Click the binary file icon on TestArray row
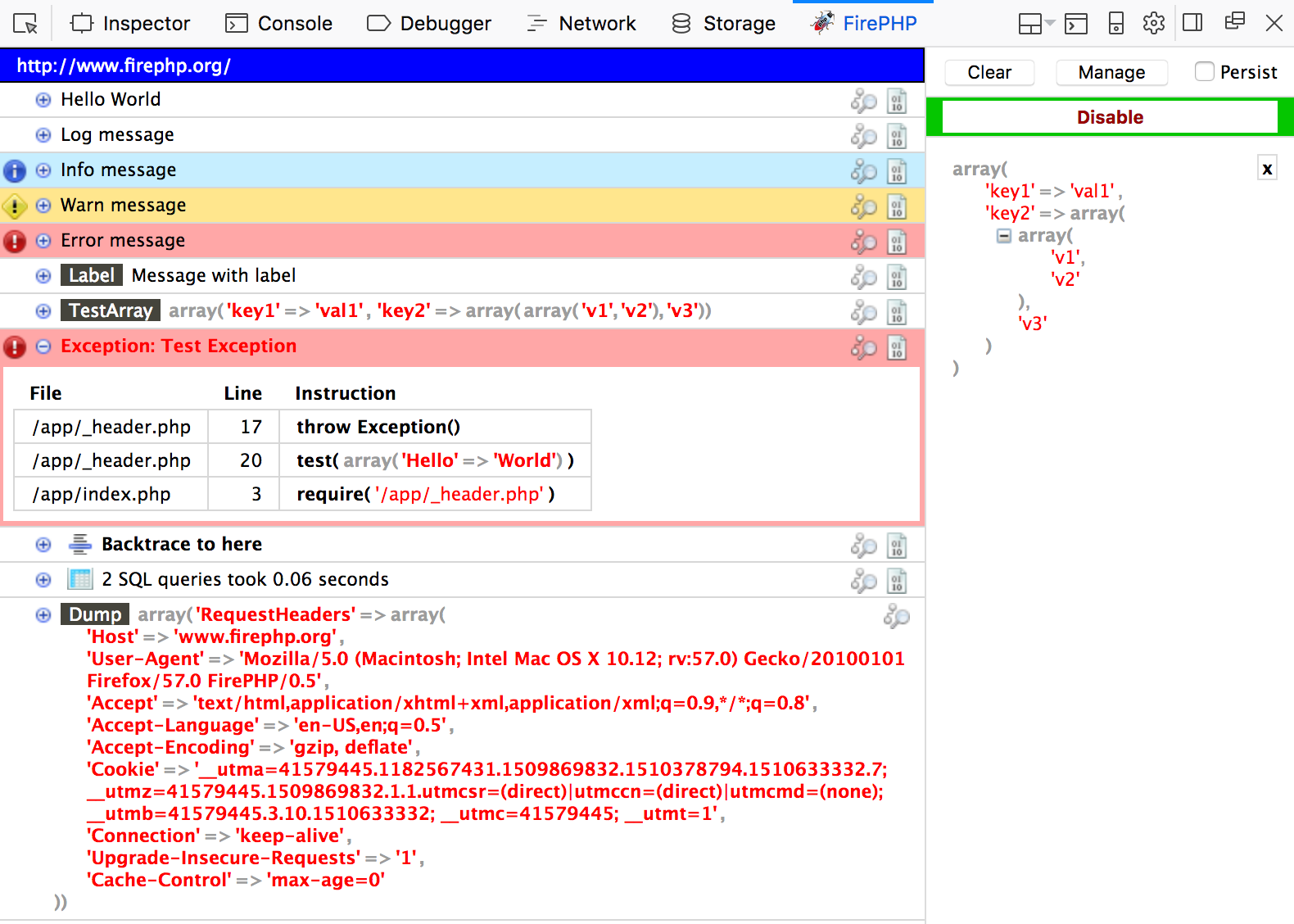 tap(897, 312)
